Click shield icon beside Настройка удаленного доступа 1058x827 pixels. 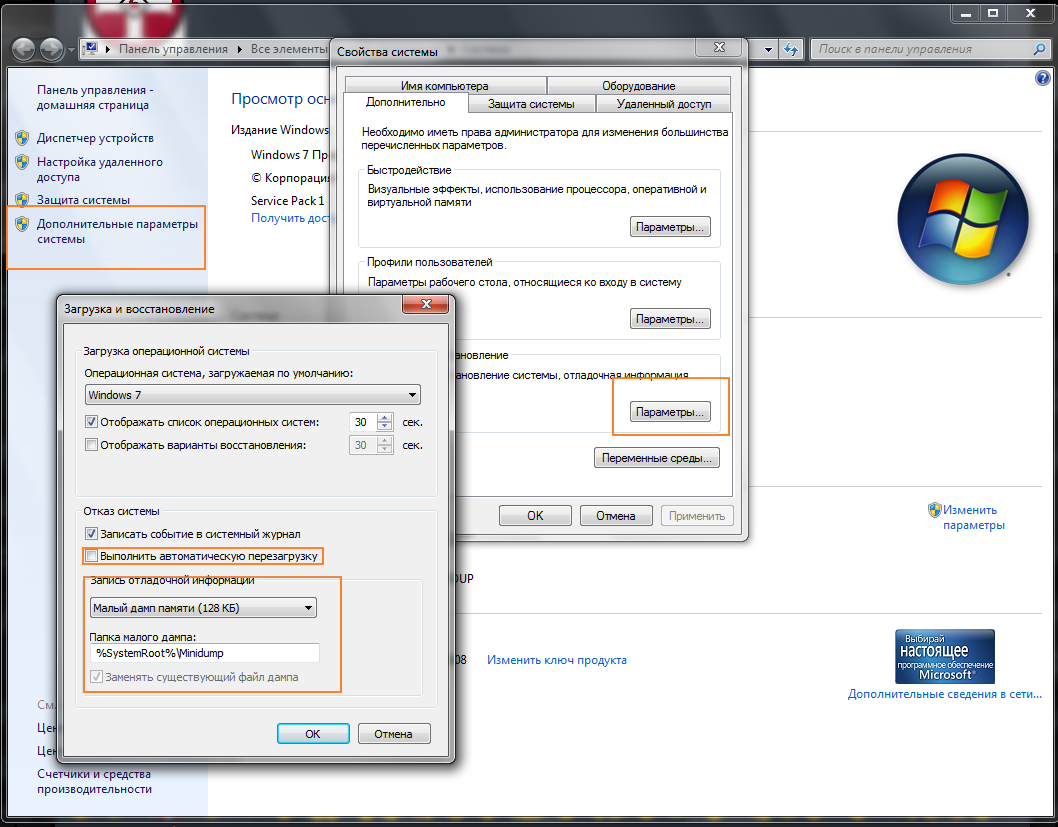22,162
